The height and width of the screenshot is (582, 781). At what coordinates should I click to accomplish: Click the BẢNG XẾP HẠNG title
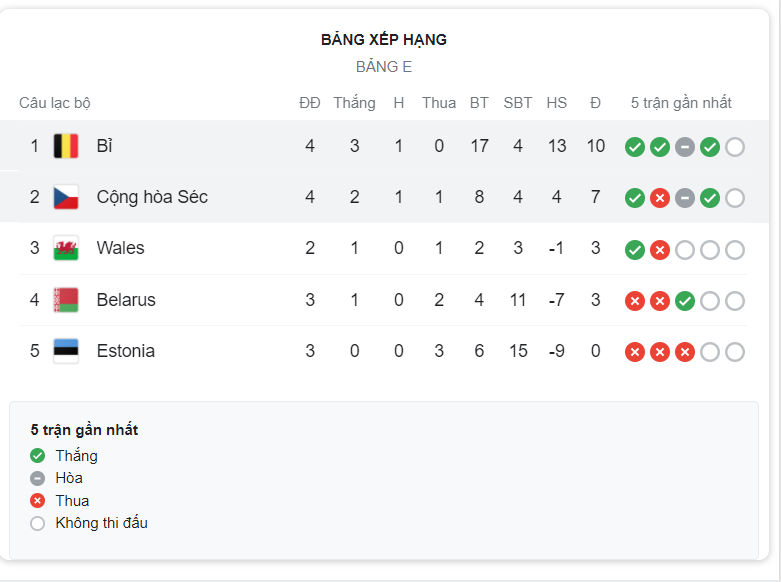384,39
